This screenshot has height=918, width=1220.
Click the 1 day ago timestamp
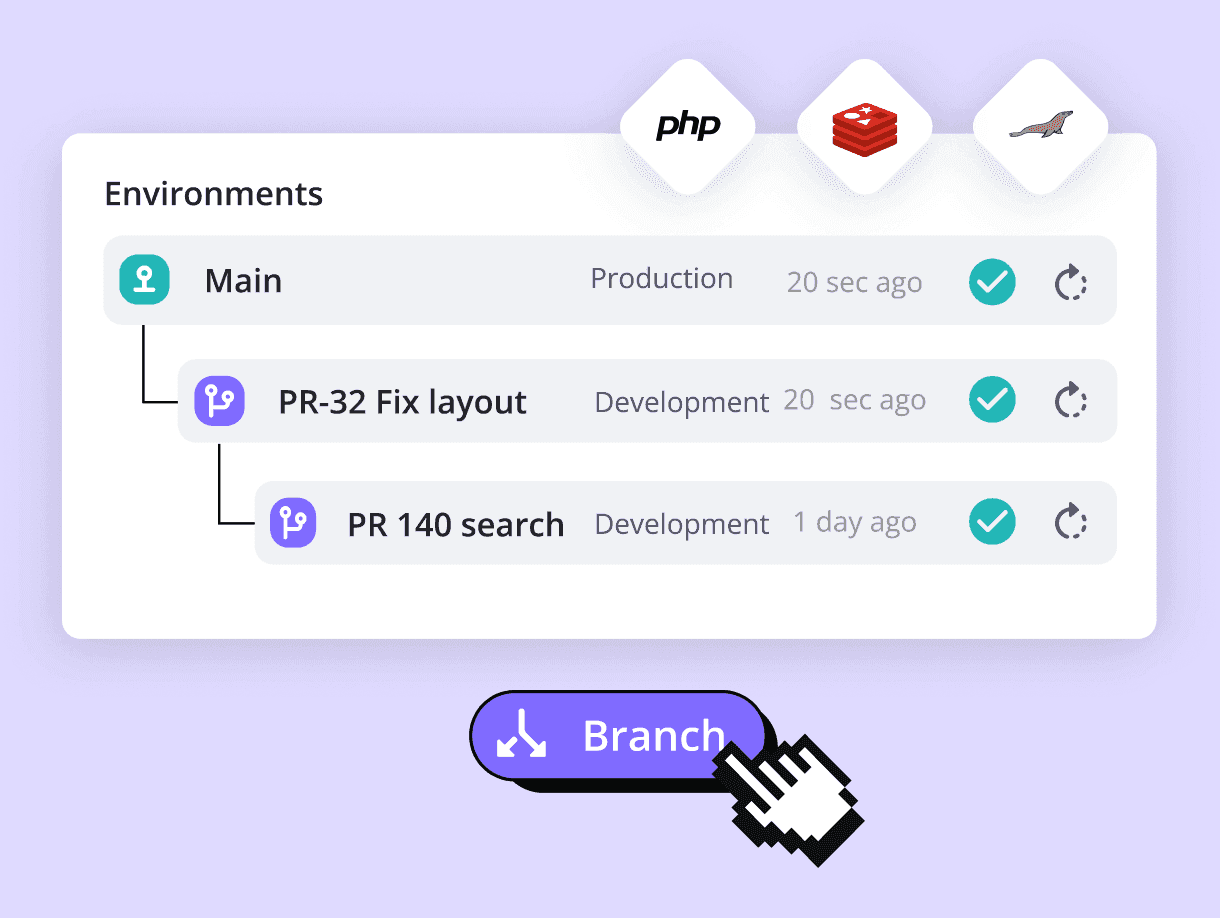coord(854,523)
